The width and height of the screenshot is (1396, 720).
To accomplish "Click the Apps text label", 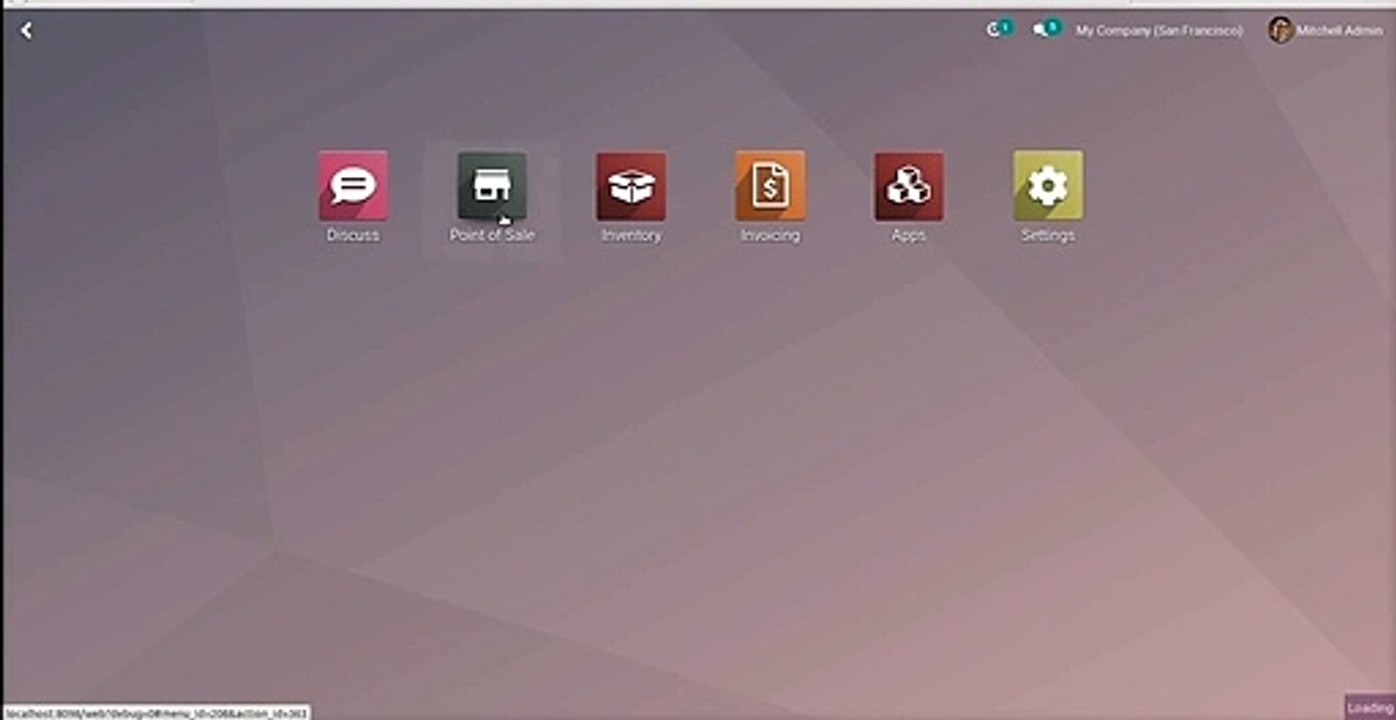I will pyautogui.click(x=909, y=235).
